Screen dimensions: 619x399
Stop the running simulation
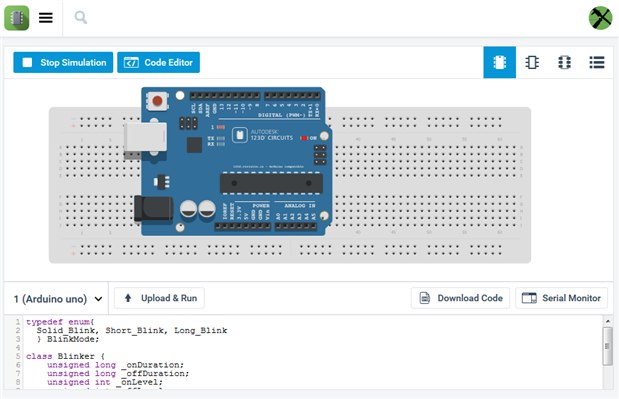point(63,62)
